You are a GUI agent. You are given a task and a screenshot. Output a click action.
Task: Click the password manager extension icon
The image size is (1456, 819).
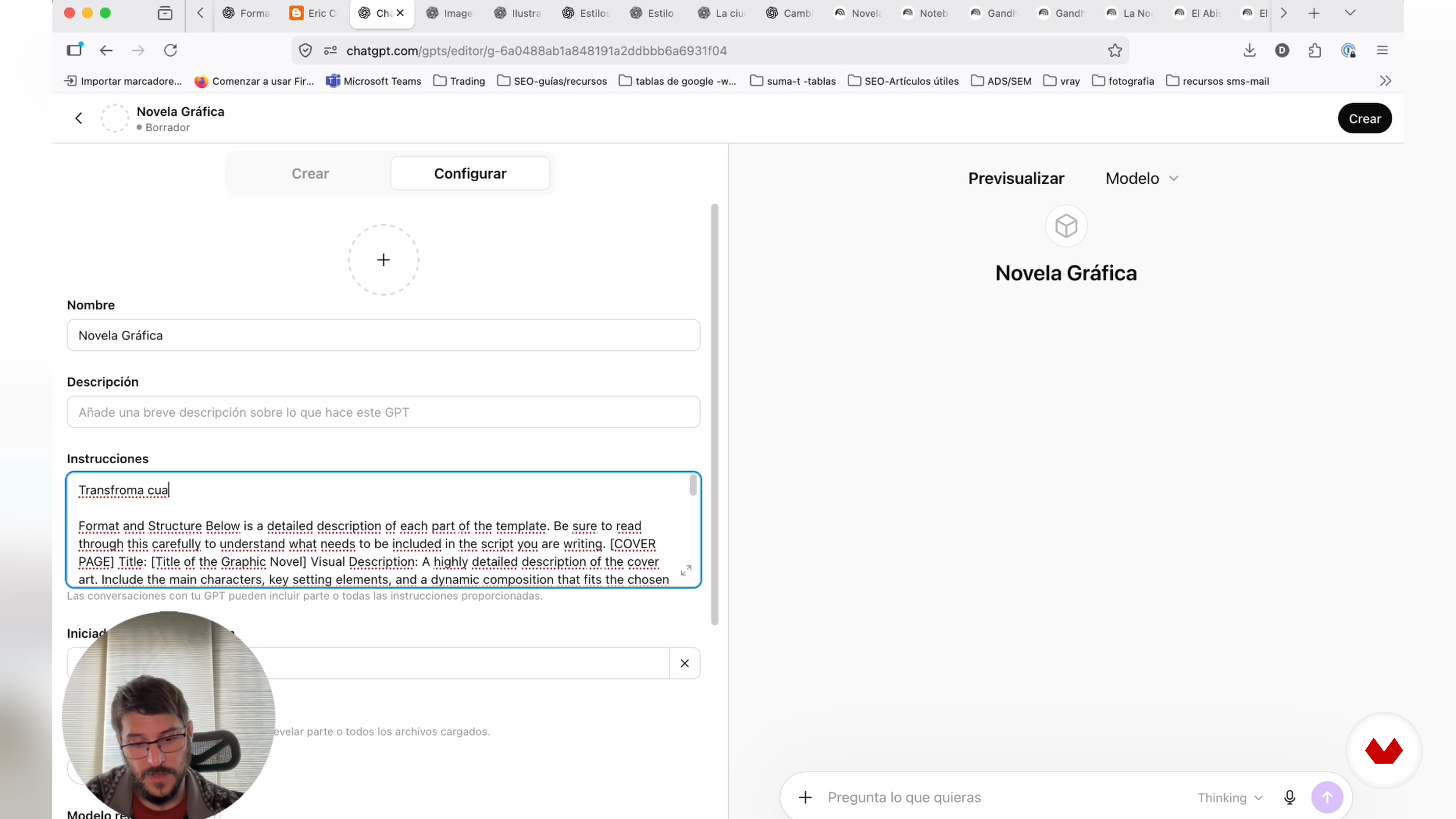tap(1348, 50)
